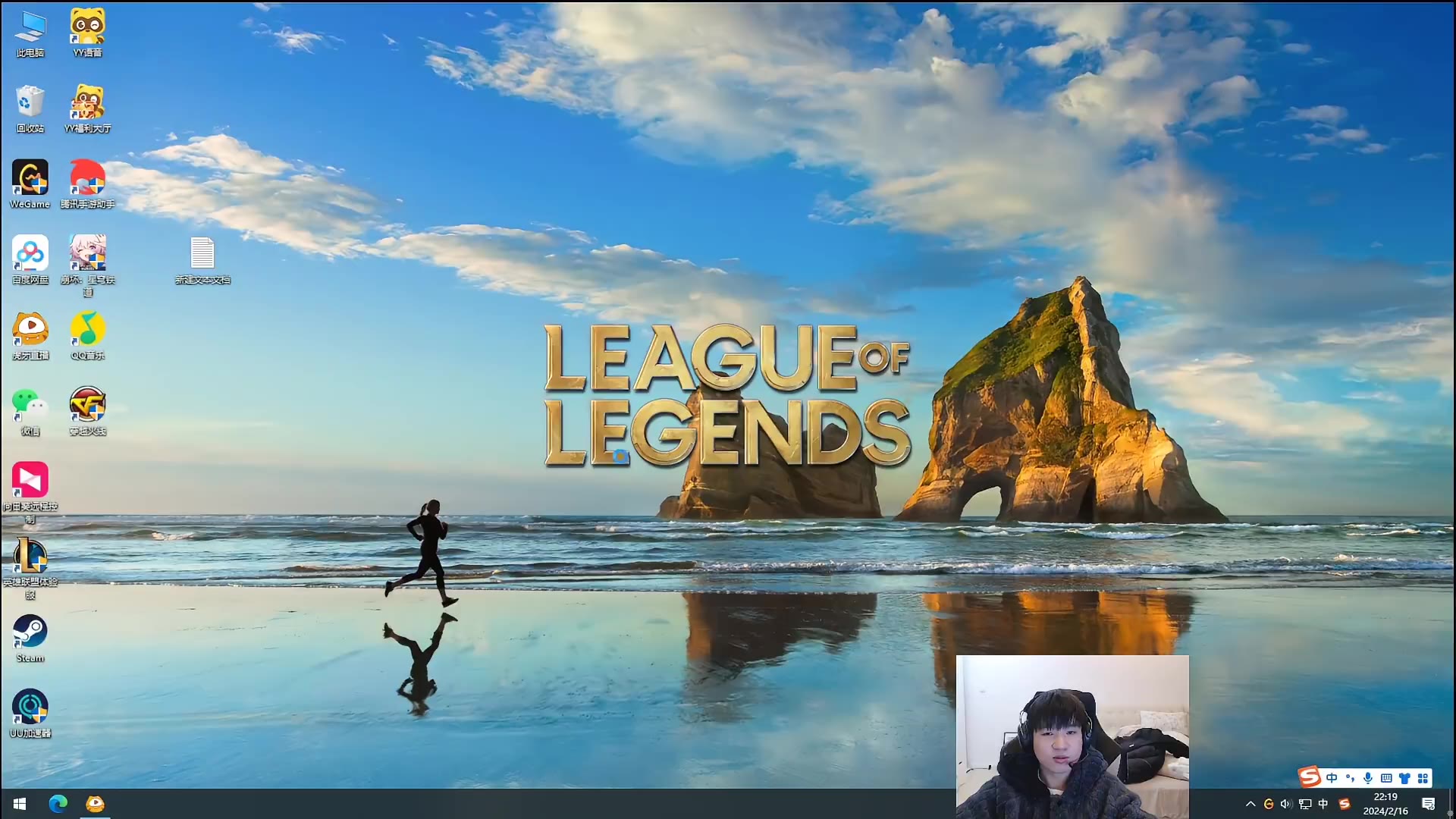Select the 英雄联盟体验服 shortcut icon
Viewport: 1456px width, 819px height.
(30, 557)
